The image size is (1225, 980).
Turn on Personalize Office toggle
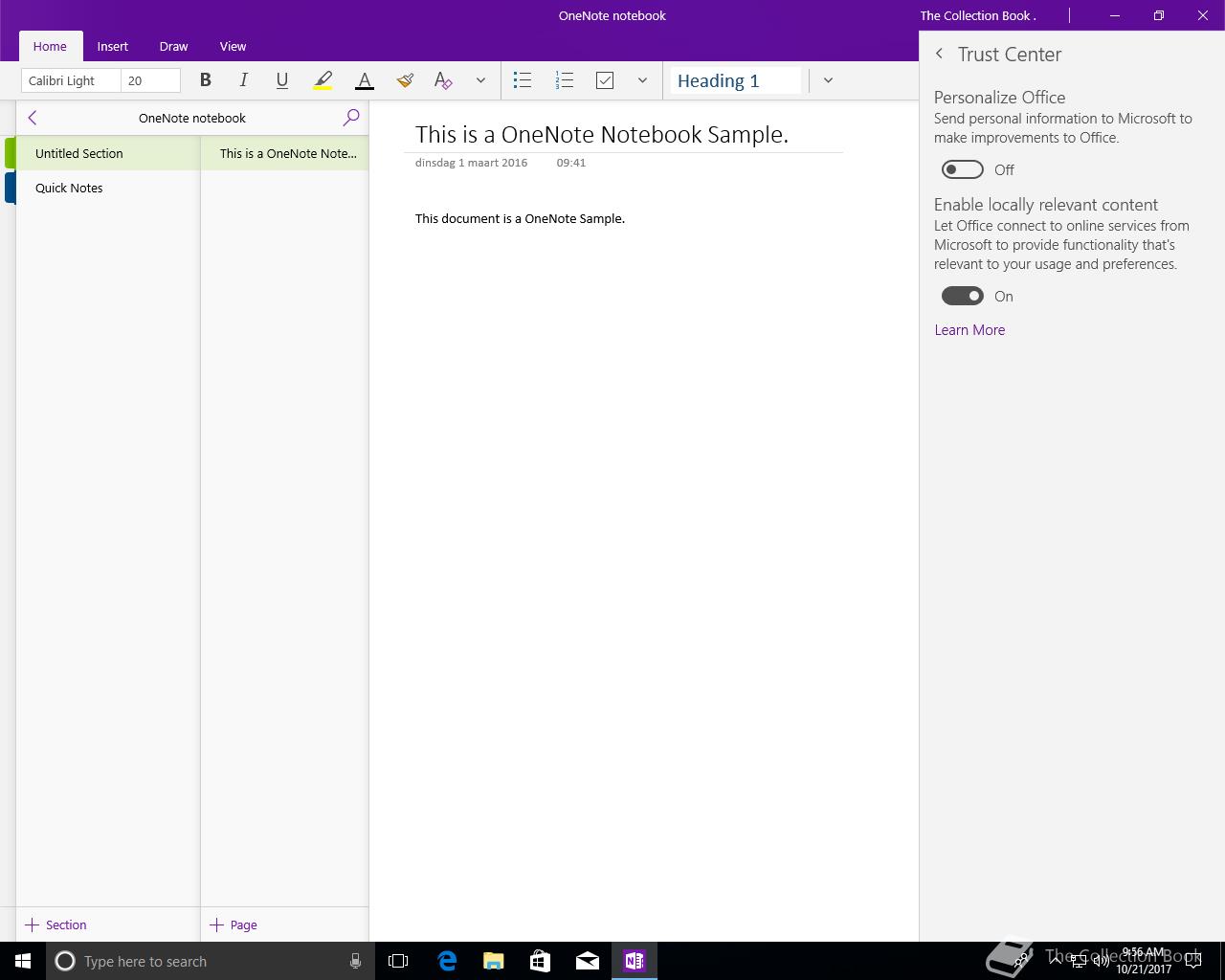click(x=963, y=169)
